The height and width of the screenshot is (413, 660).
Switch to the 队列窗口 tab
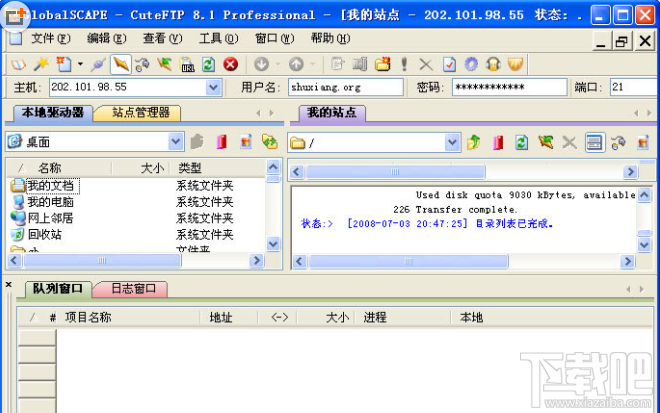pyautogui.click(x=58, y=289)
